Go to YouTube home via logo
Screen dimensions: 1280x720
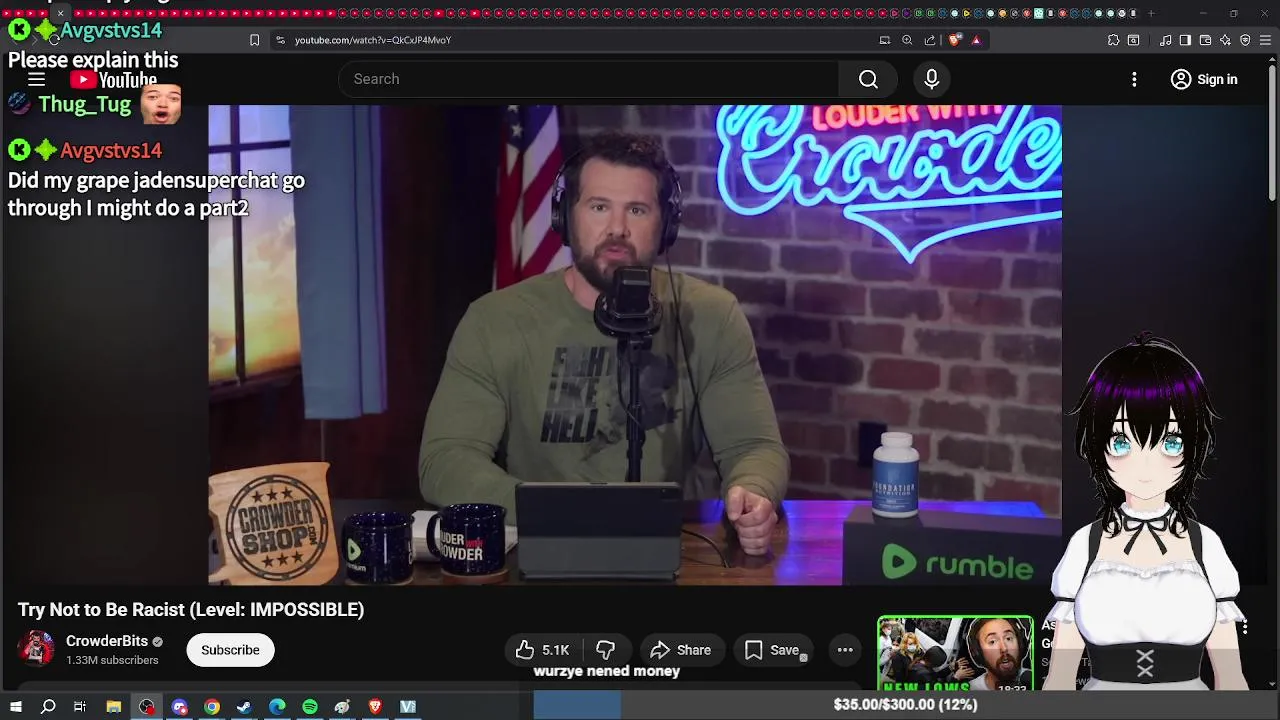[x=113, y=80]
